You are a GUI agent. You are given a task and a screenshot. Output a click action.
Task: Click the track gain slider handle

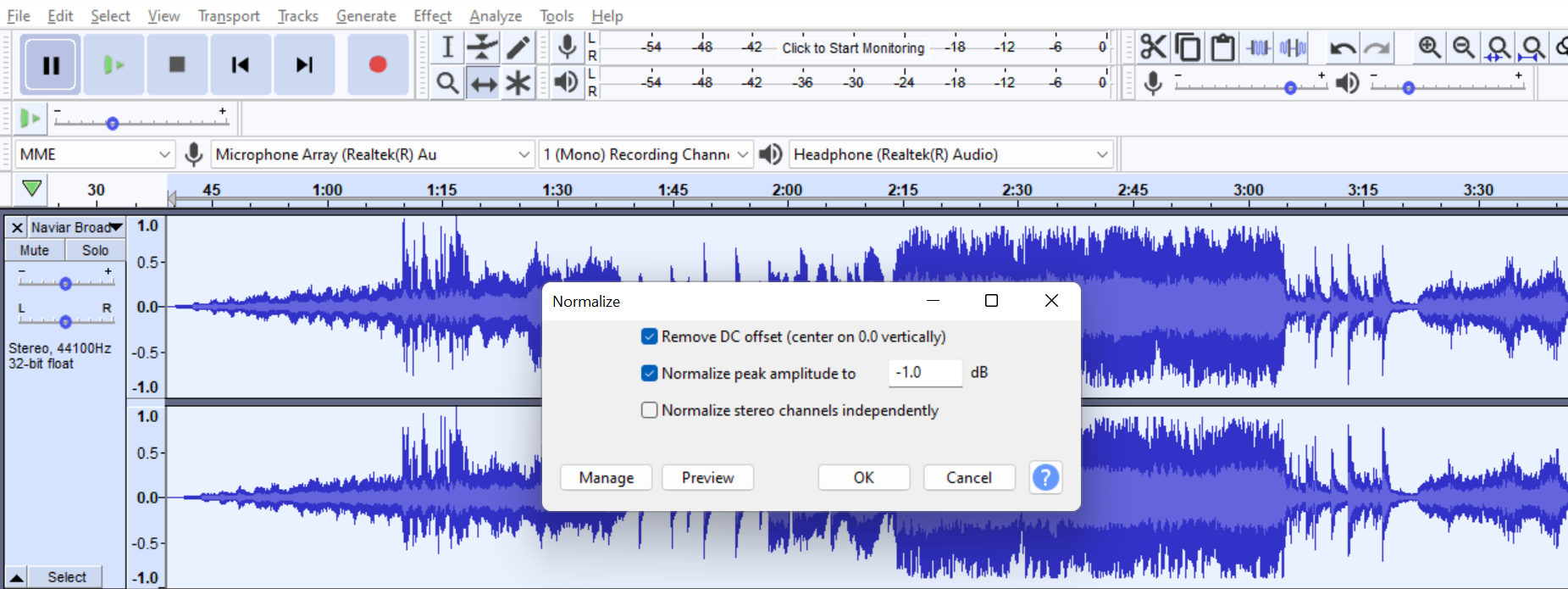[65, 284]
